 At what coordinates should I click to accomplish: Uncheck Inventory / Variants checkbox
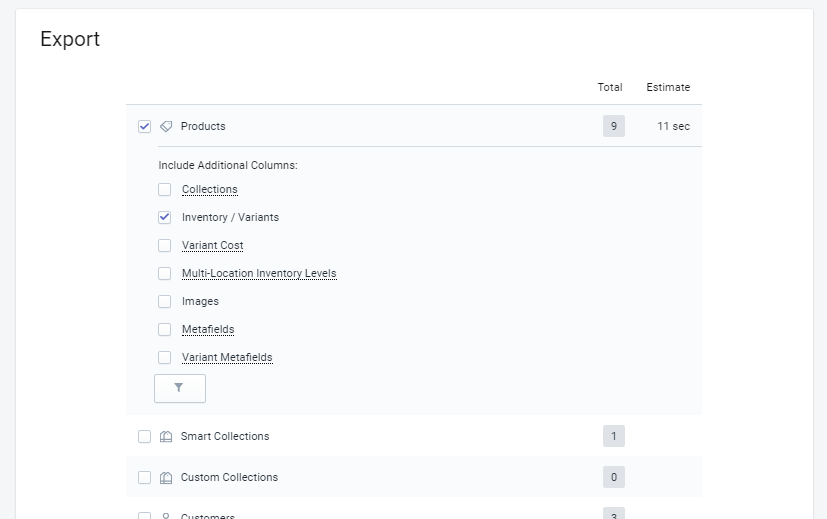(x=165, y=218)
